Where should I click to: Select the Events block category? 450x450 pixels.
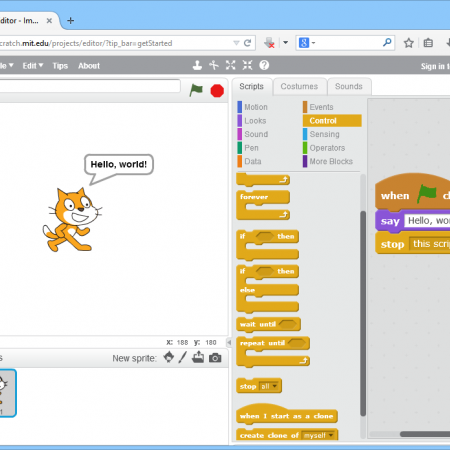click(321, 107)
